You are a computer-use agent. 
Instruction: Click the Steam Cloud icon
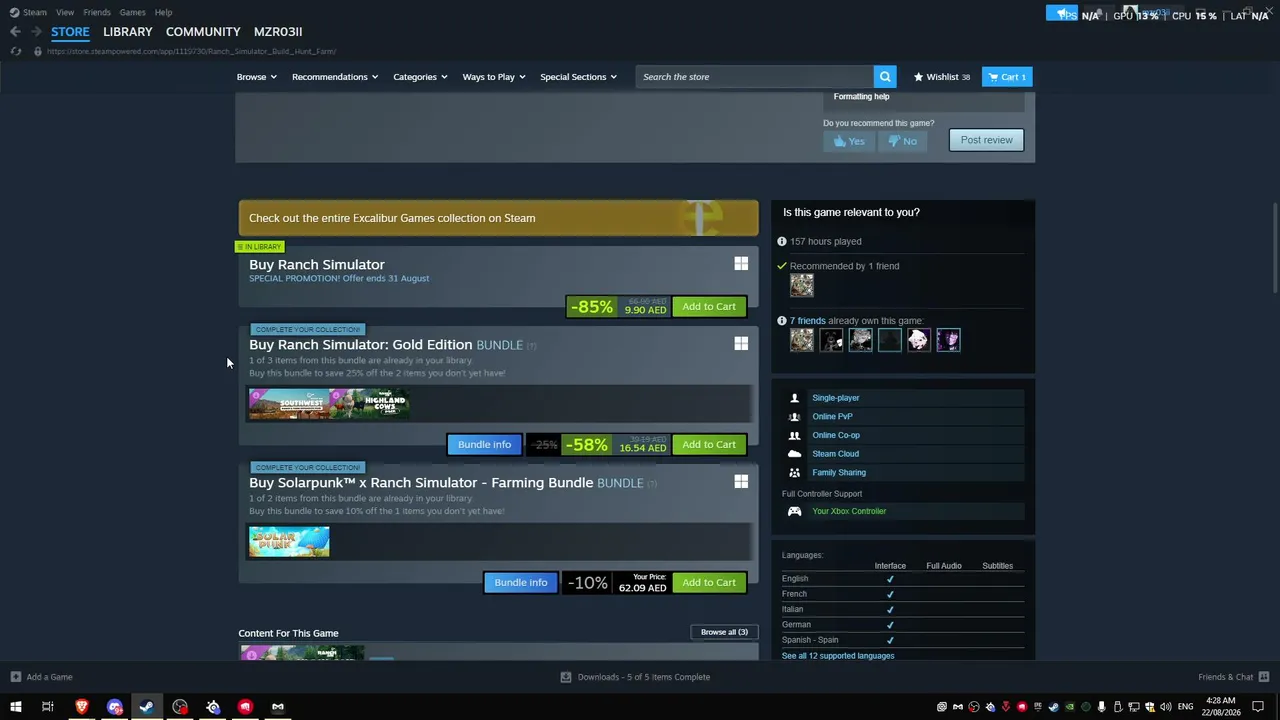point(794,454)
